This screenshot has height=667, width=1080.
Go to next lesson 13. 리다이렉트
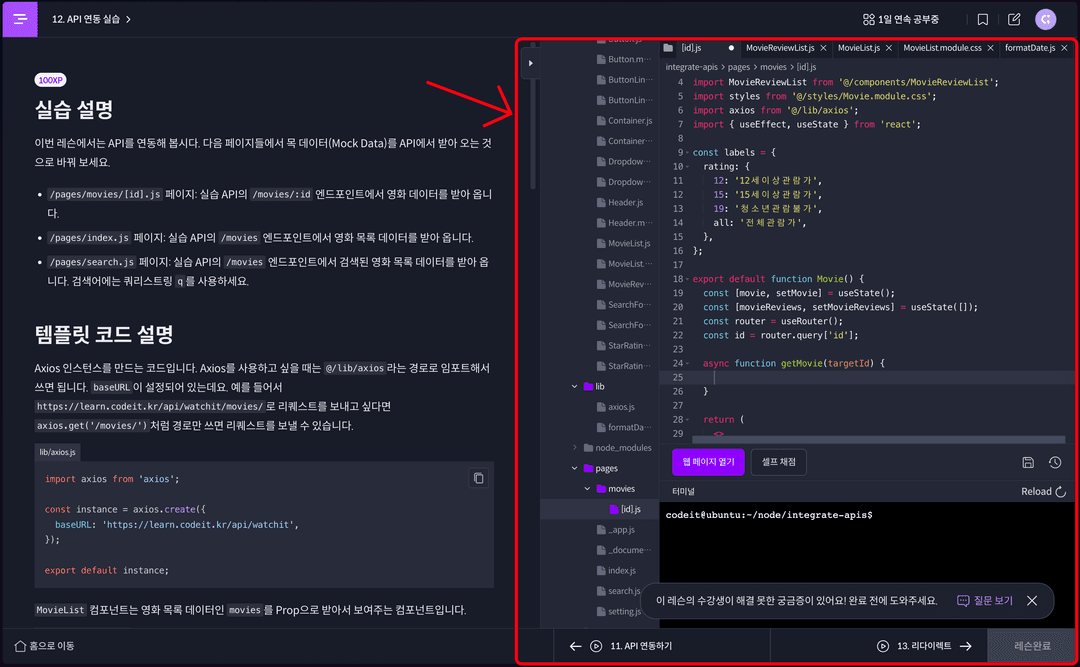click(924, 646)
